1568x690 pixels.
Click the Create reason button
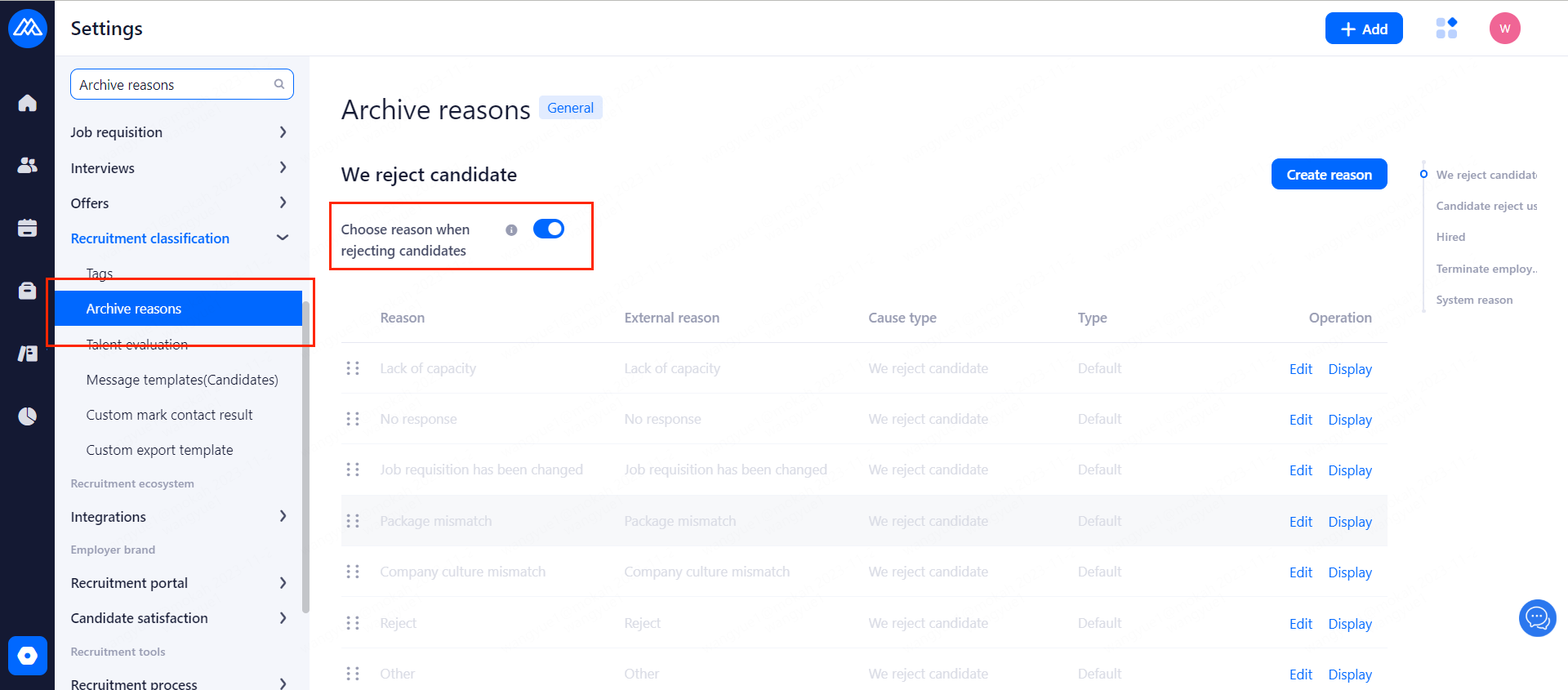(x=1329, y=175)
